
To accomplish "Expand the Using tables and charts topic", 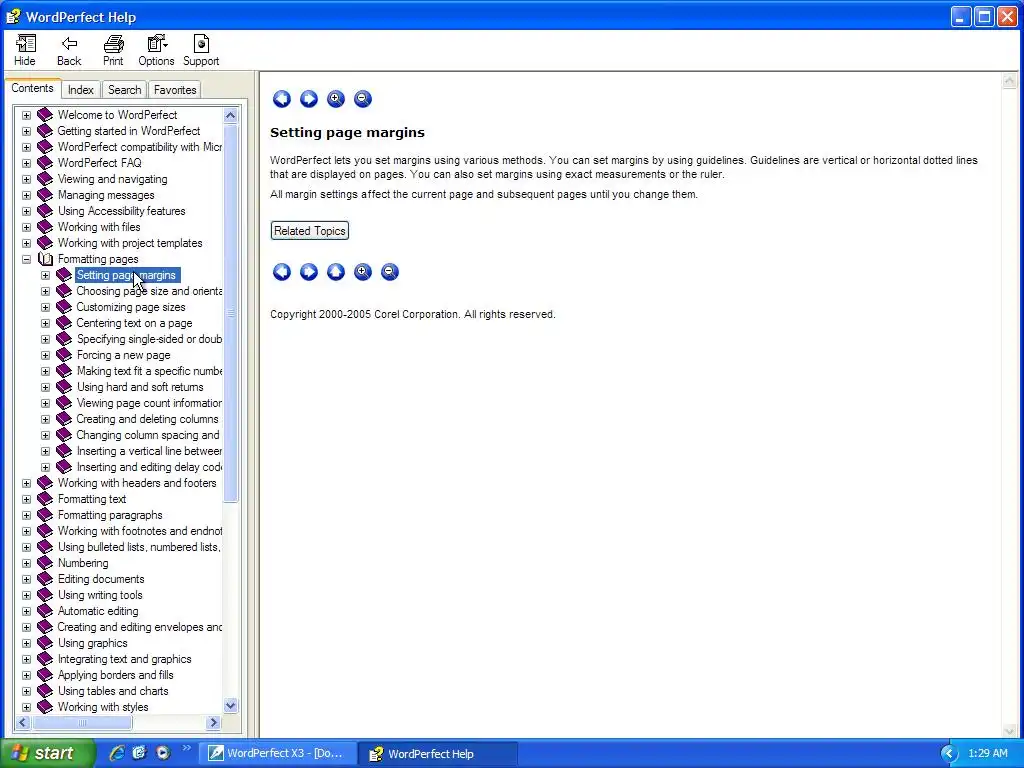I will pos(26,692).
